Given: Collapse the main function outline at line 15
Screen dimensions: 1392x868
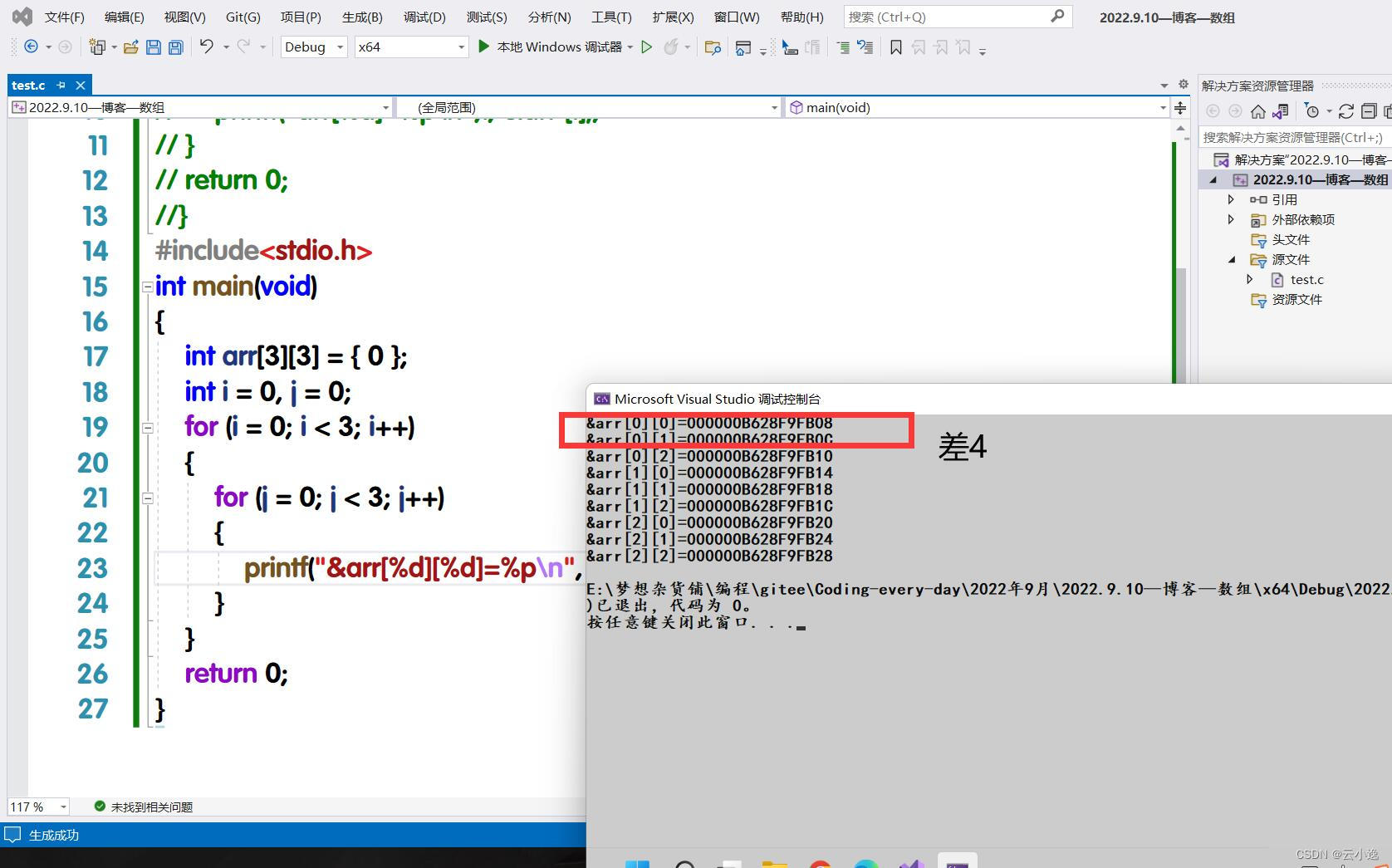Looking at the screenshot, I should click(x=148, y=287).
